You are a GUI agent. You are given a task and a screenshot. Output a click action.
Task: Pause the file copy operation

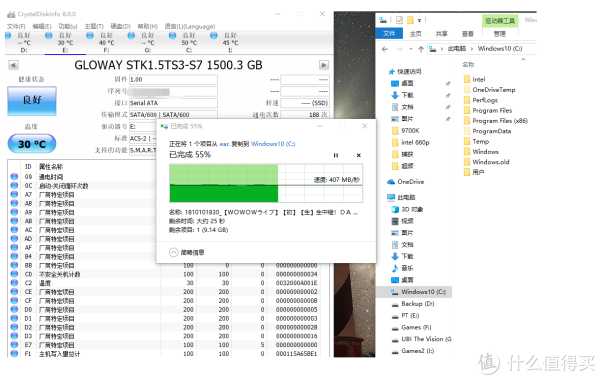pos(336,155)
